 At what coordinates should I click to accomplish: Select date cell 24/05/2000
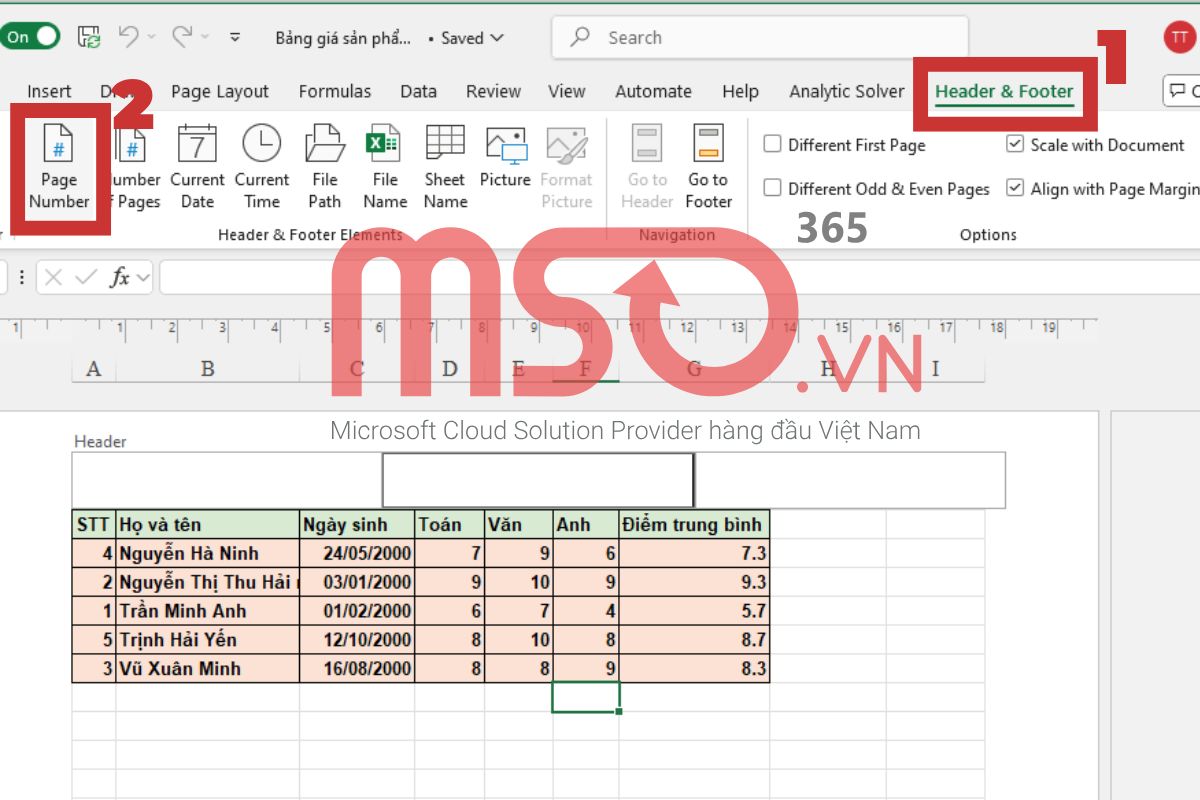[x=357, y=553]
